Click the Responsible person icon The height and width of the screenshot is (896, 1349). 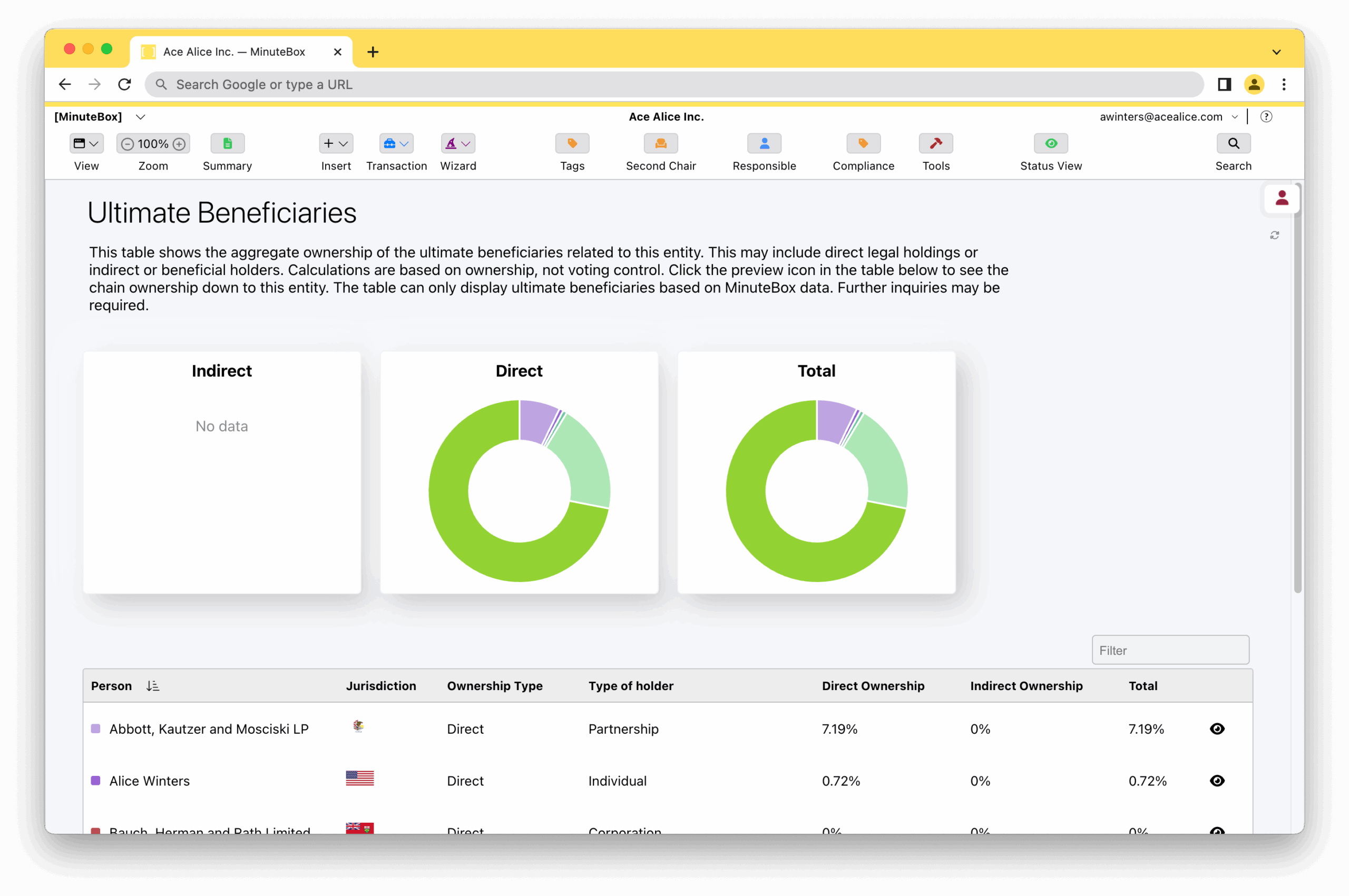coord(764,143)
